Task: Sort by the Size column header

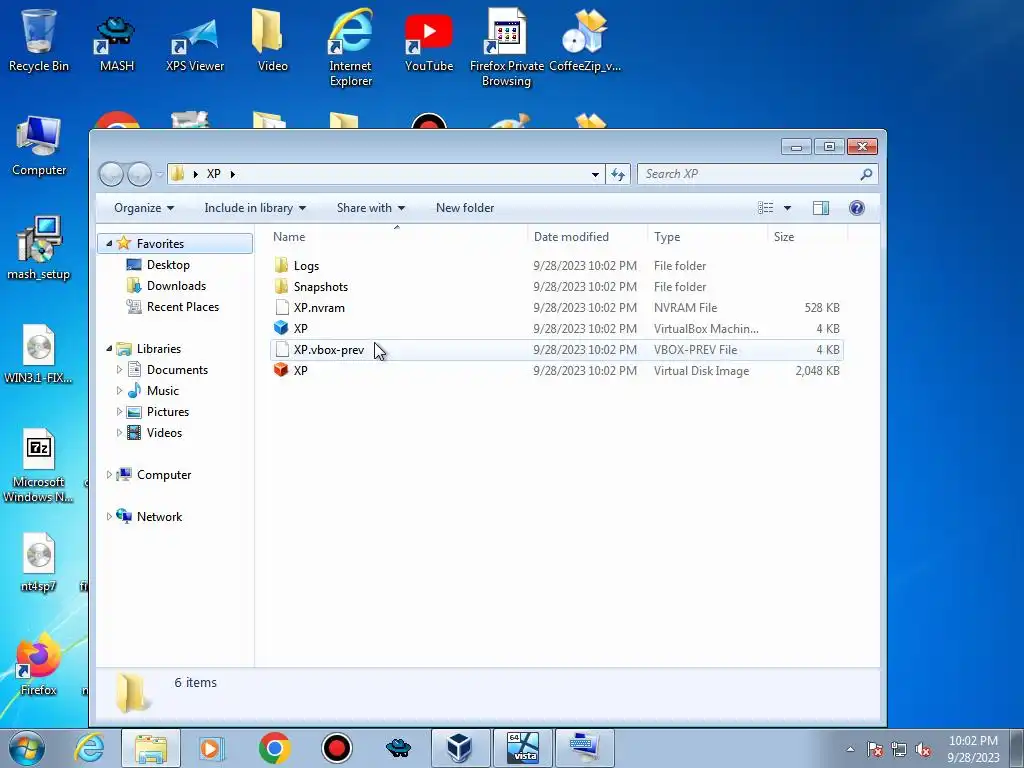Action: (x=807, y=237)
